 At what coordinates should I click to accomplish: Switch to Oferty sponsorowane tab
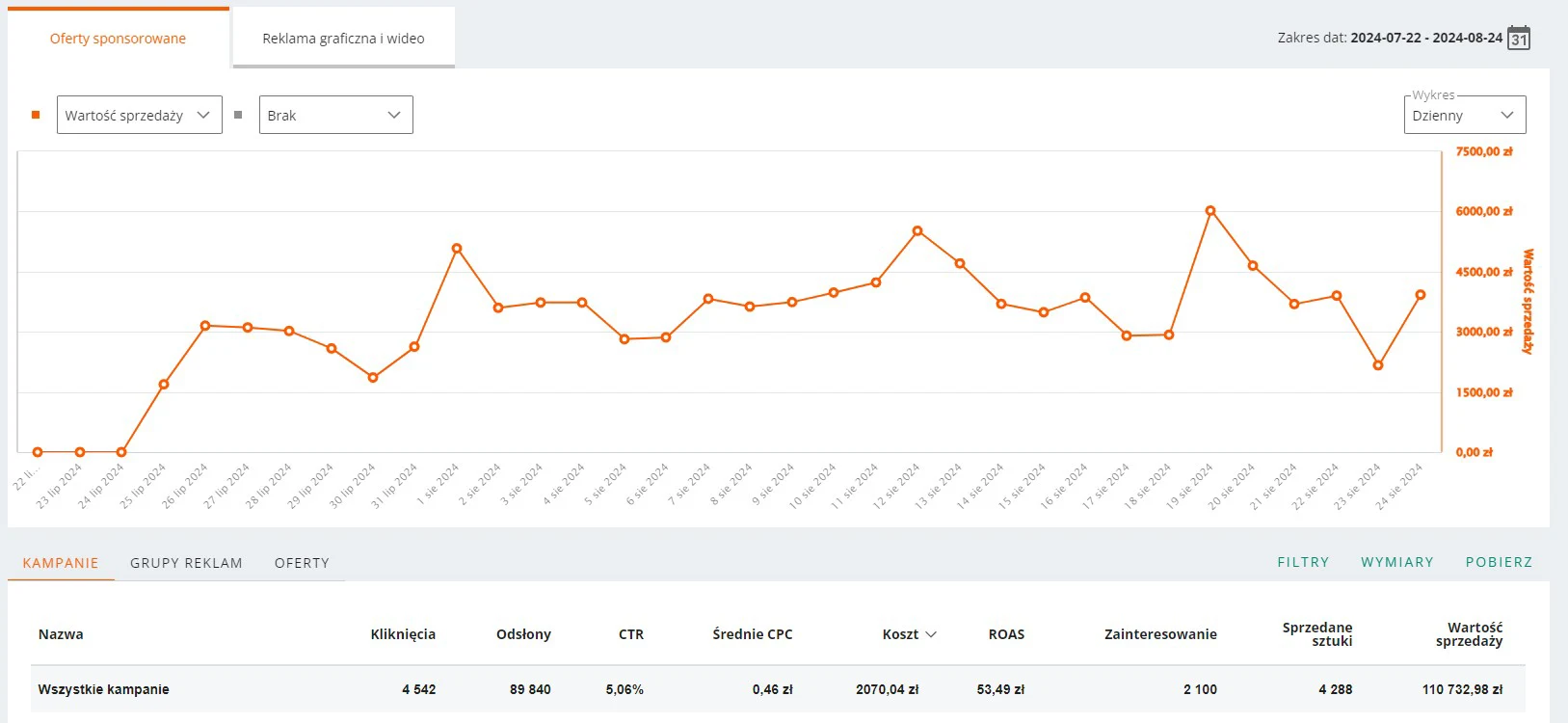pos(118,39)
